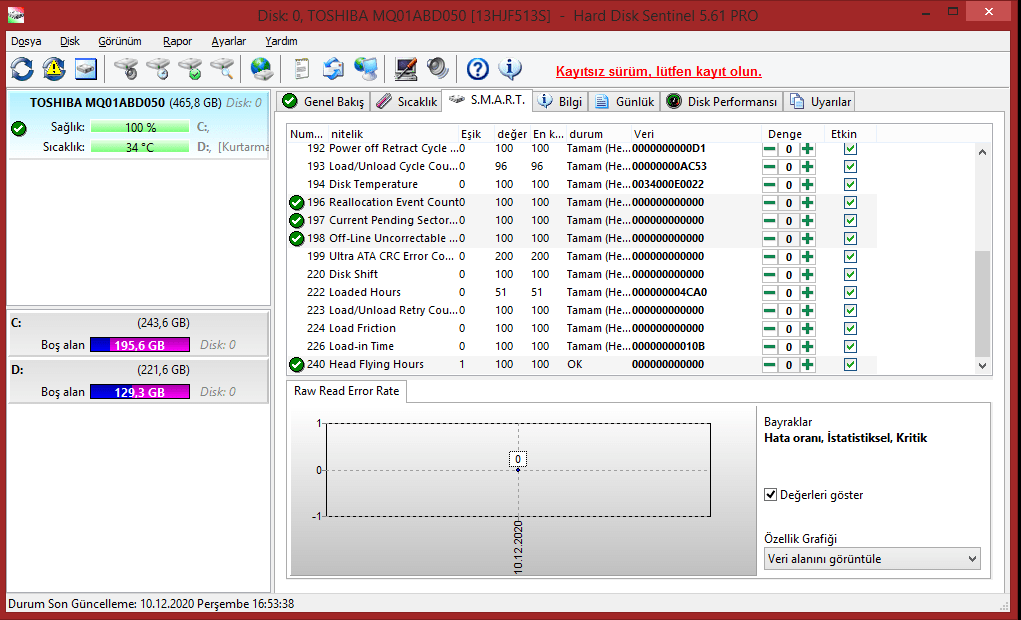The image size is (1021, 620).
Task: Toggle Etkin checkbox for Power off Retract Cycle
Action: click(850, 149)
